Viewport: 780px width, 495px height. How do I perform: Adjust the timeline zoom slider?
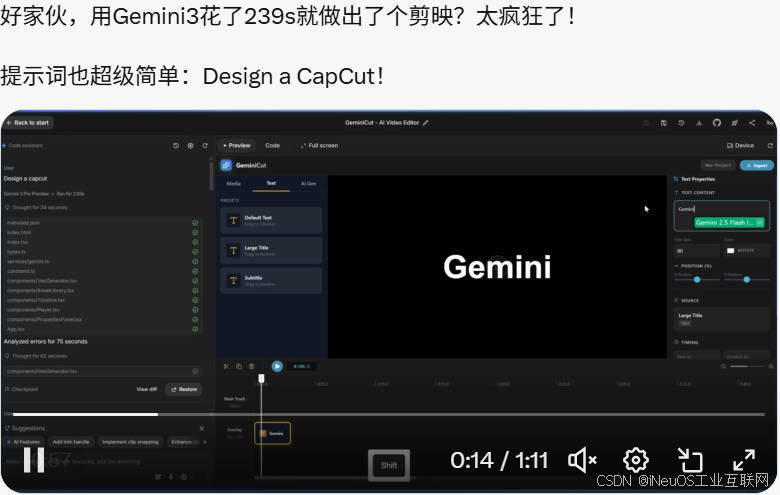746,366
